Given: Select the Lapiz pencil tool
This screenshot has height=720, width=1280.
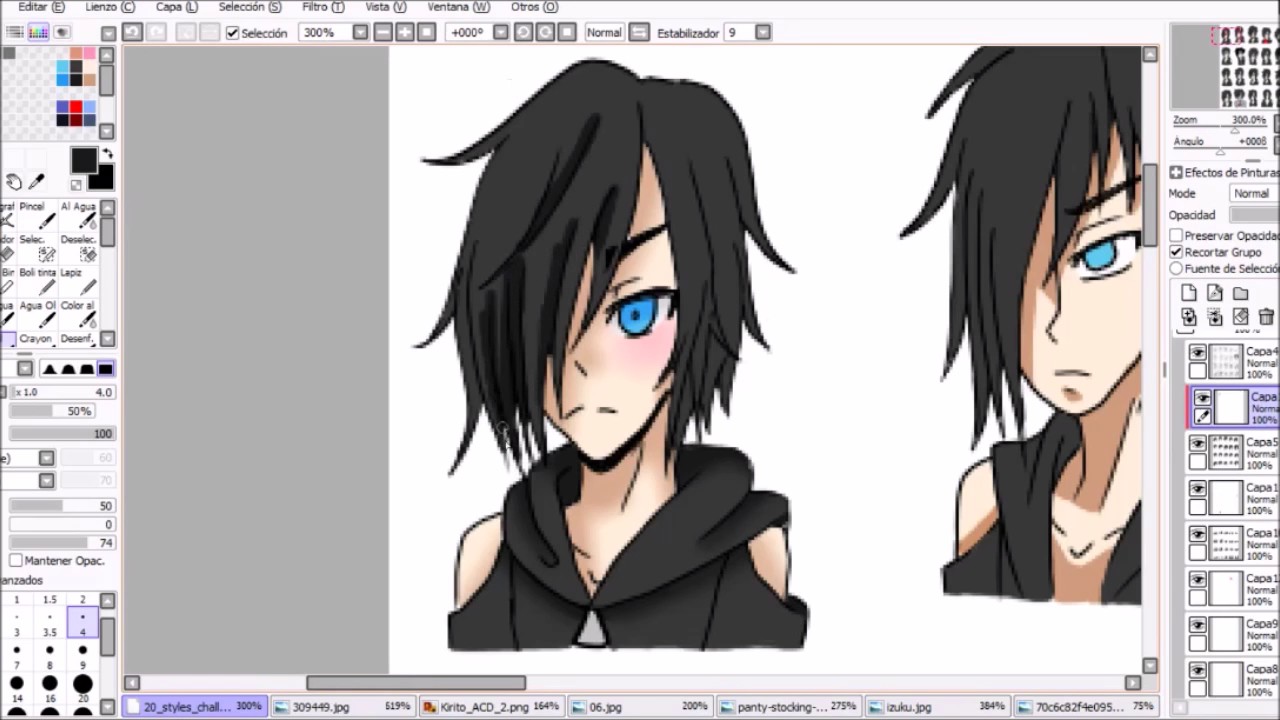Looking at the screenshot, I should coord(80,281).
